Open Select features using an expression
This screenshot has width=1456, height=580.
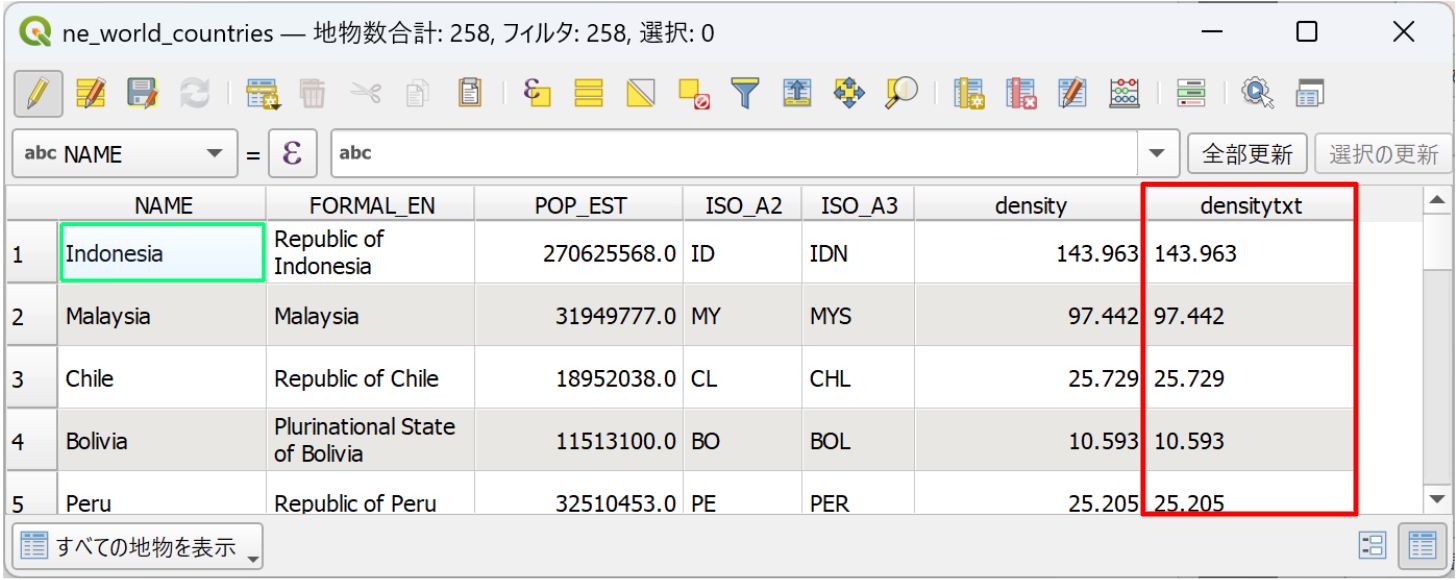point(538,94)
